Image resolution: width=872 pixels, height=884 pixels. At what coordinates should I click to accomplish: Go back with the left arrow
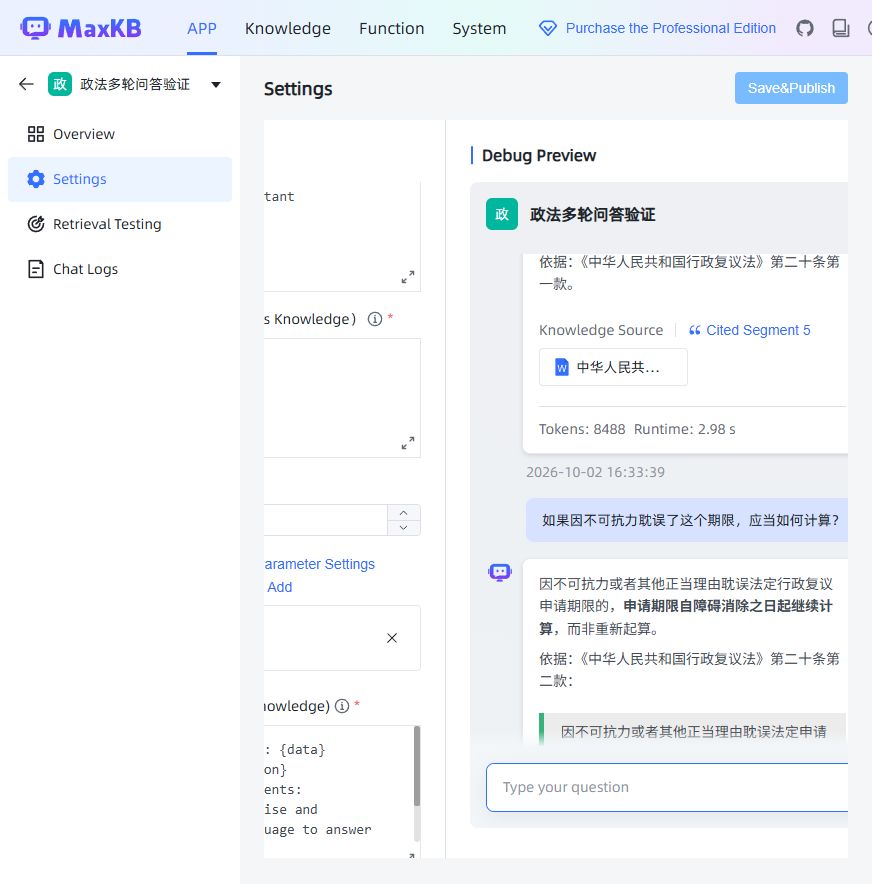[26, 85]
